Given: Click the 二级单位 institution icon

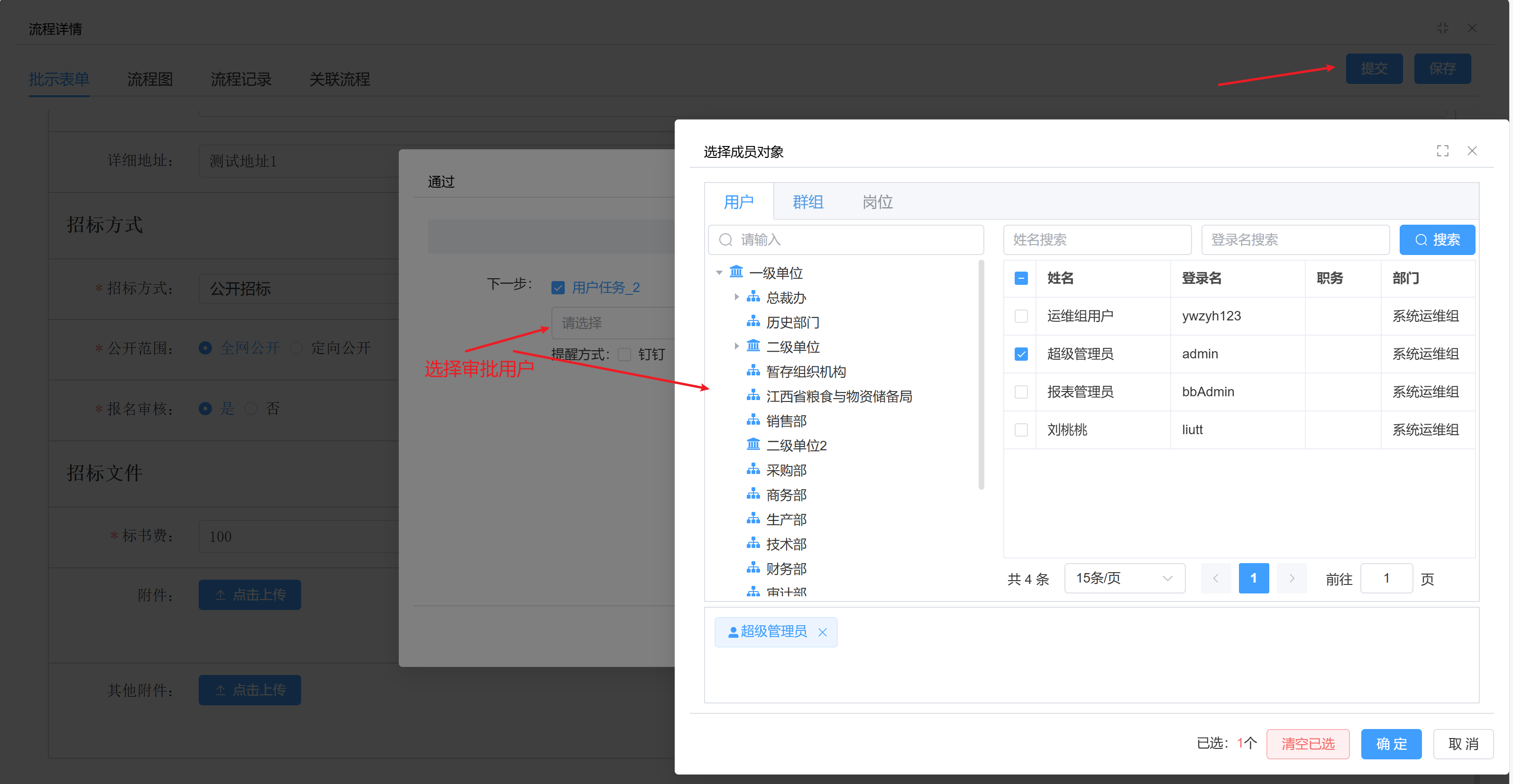Looking at the screenshot, I should pyautogui.click(x=753, y=346).
